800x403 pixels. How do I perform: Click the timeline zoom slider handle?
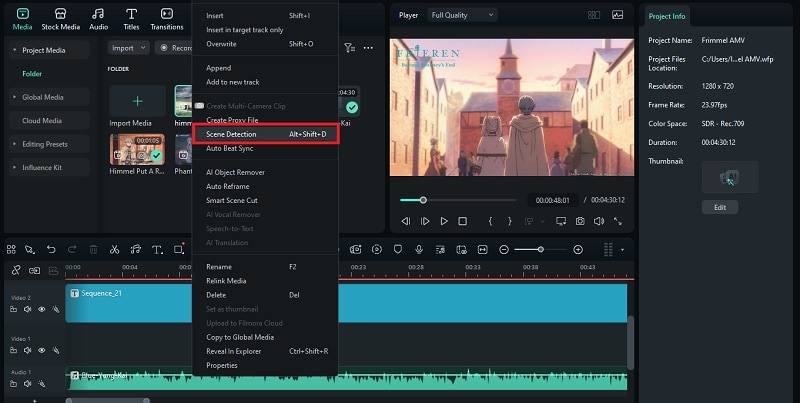coord(540,249)
